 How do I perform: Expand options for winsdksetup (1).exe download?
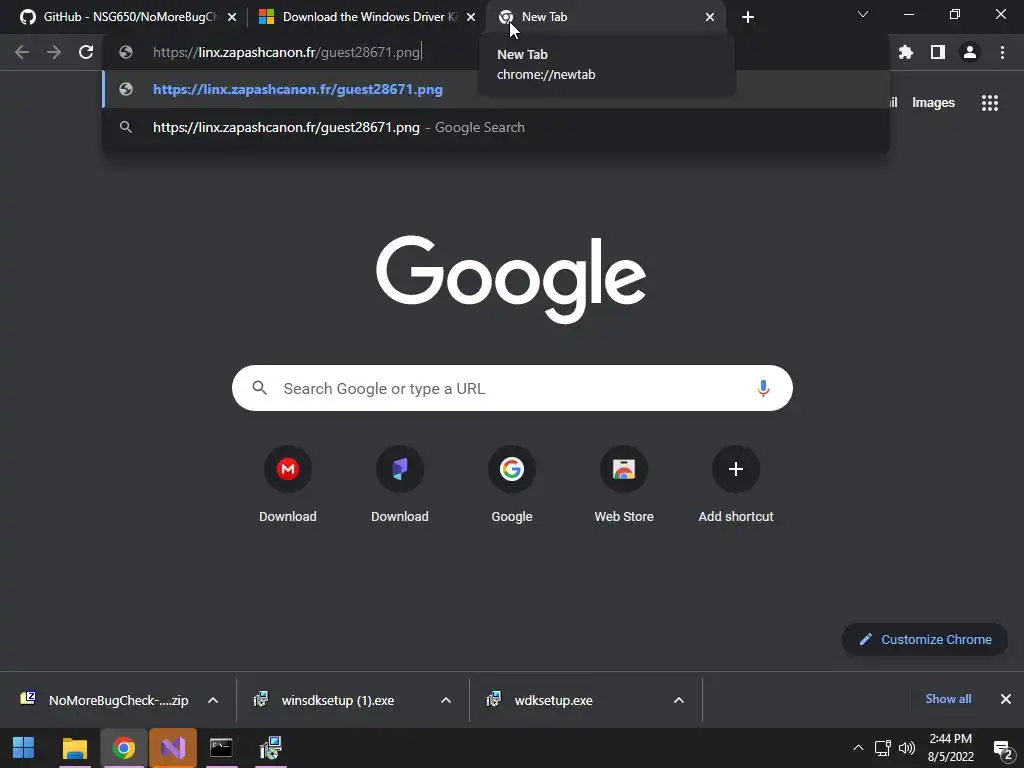click(x=446, y=700)
